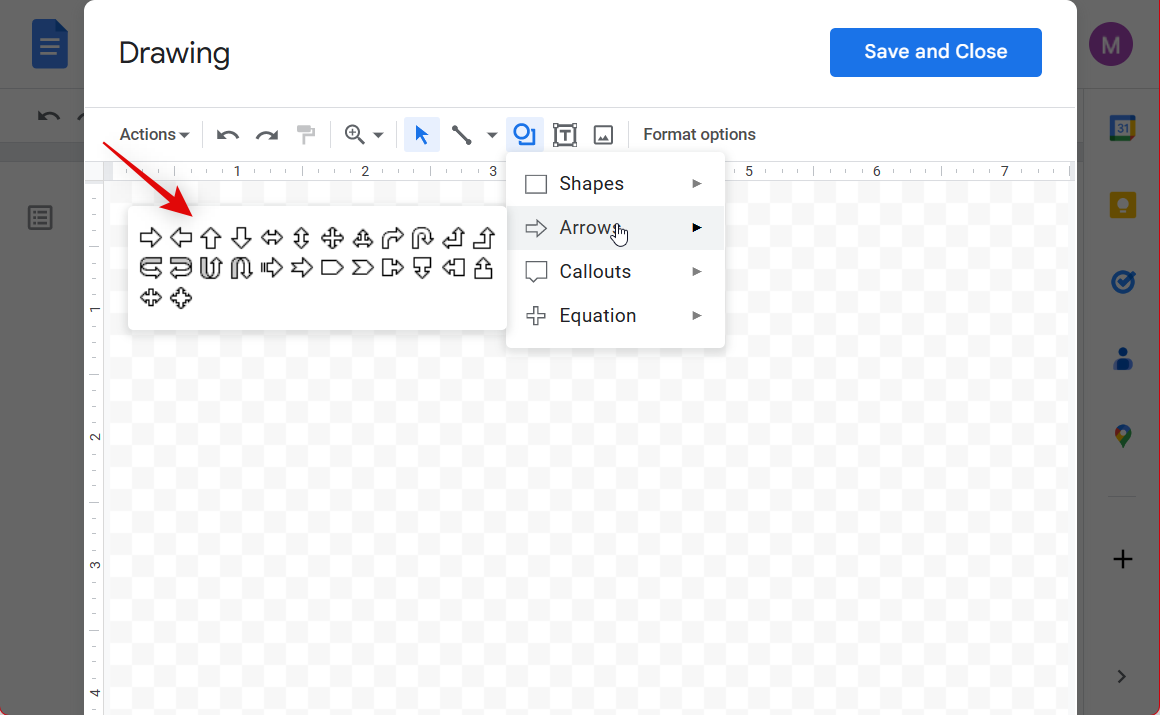This screenshot has width=1160, height=715.
Task: Open the Google account avatar M
Action: 1110,44
